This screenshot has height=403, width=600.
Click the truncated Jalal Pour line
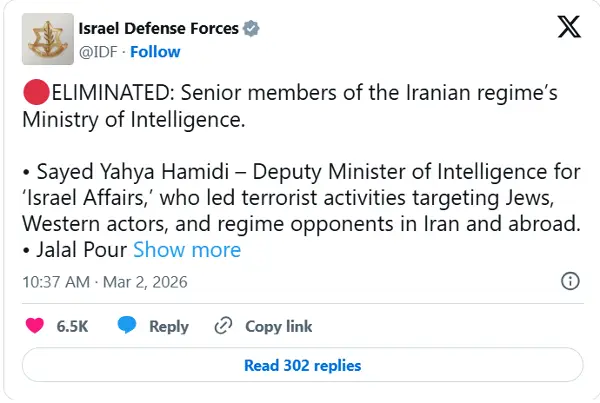[x=76, y=249]
